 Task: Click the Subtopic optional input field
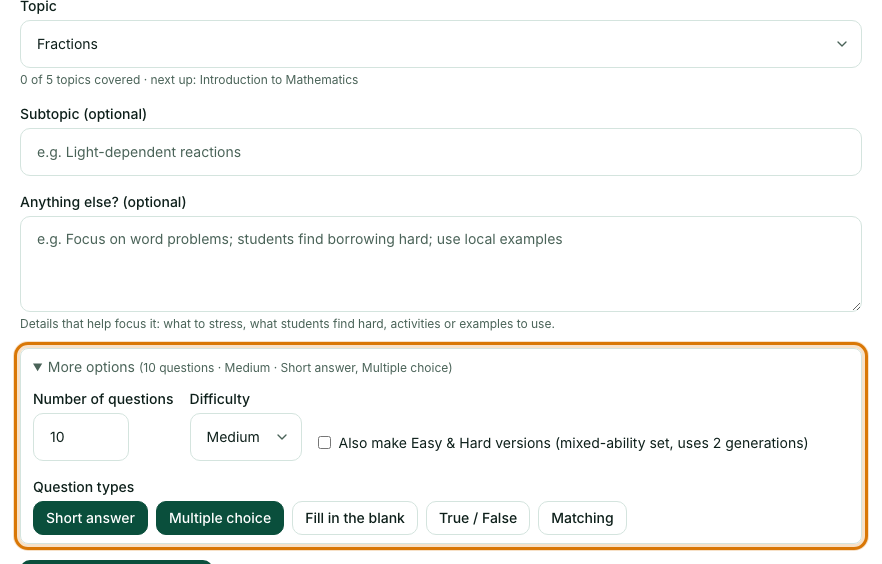coord(440,152)
